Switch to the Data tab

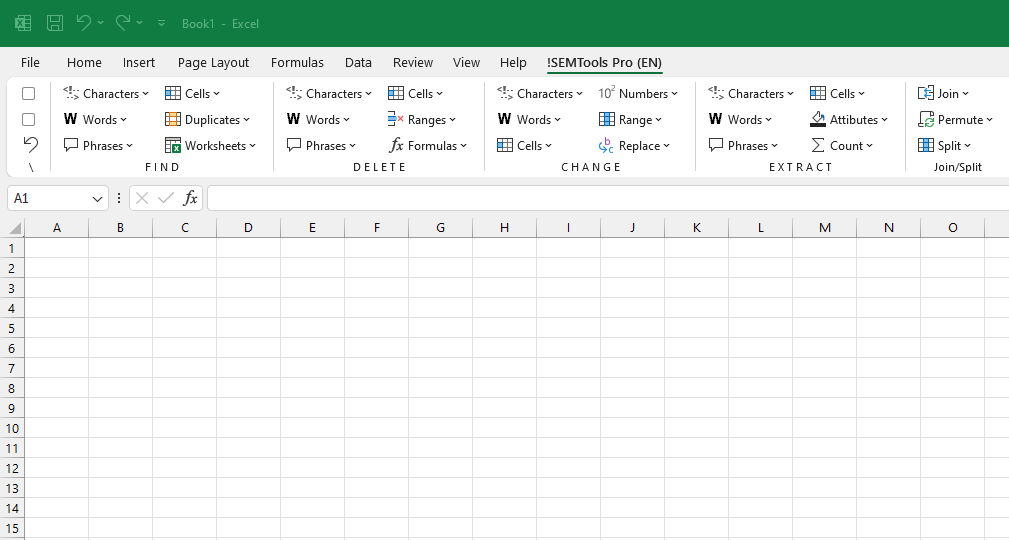click(x=358, y=62)
